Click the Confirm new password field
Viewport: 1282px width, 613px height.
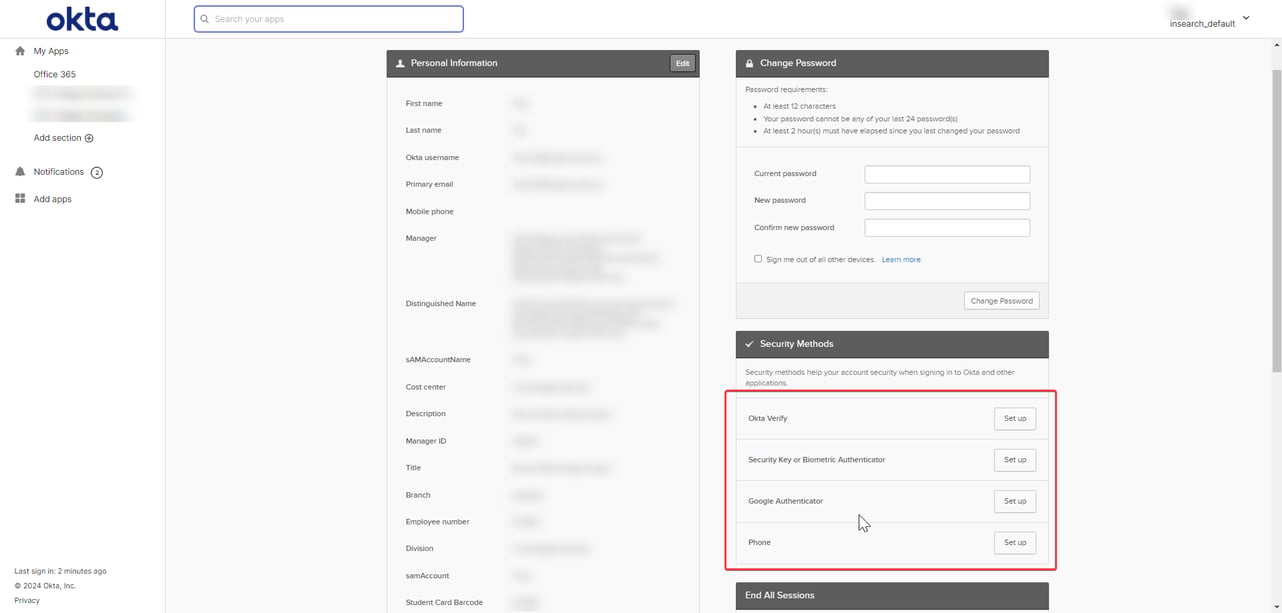pyautogui.click(x=947, y=228)
